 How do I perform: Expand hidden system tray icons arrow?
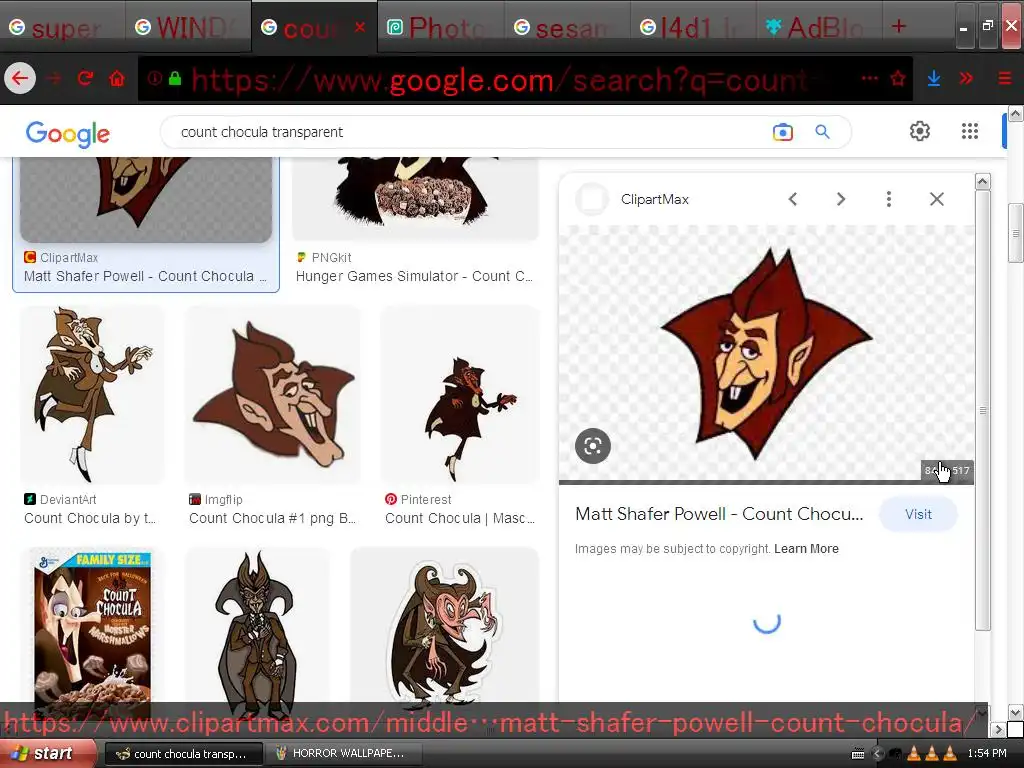tap(877, 754)
